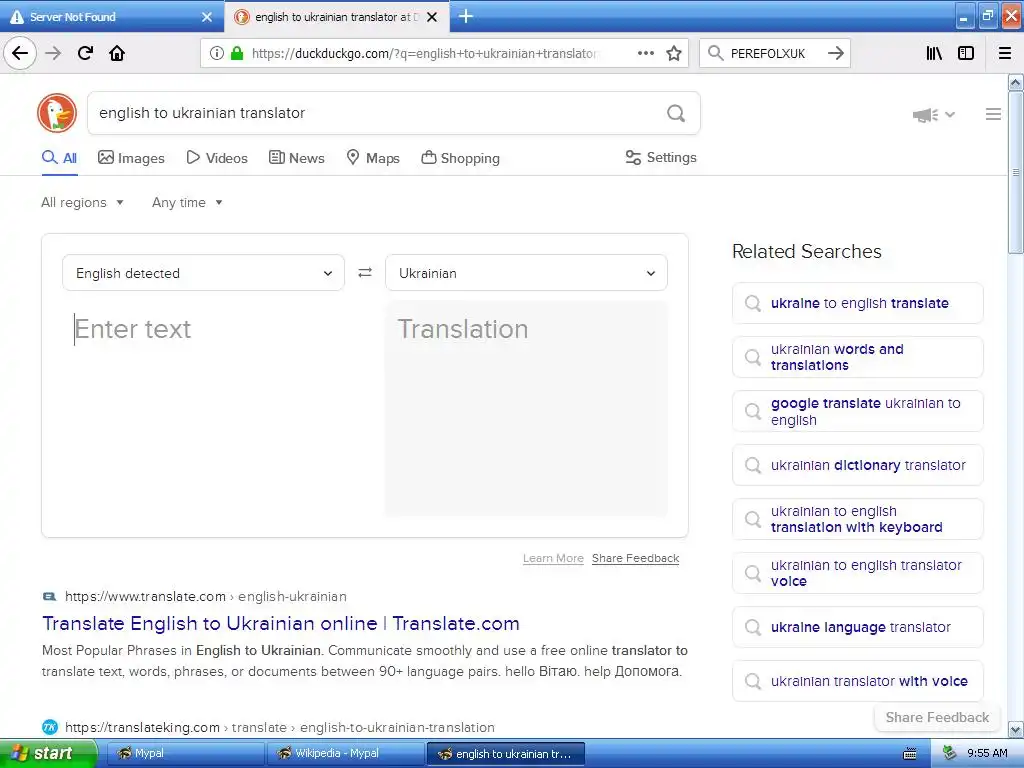
Task: Click the magnifier in DuckDuckGo search box
Action: click(676, 114)
